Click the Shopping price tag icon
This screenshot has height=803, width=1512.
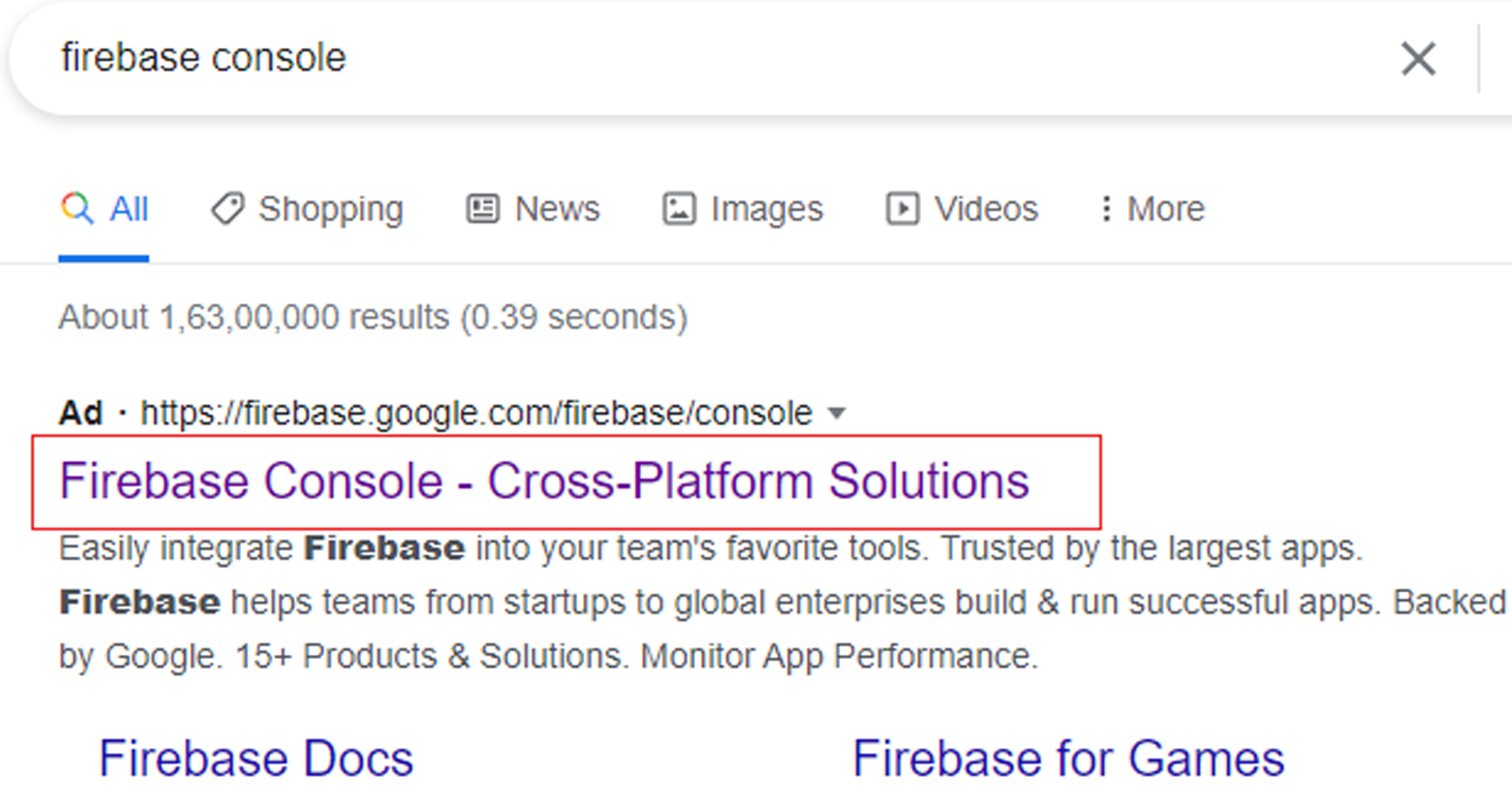click(227, 209)
